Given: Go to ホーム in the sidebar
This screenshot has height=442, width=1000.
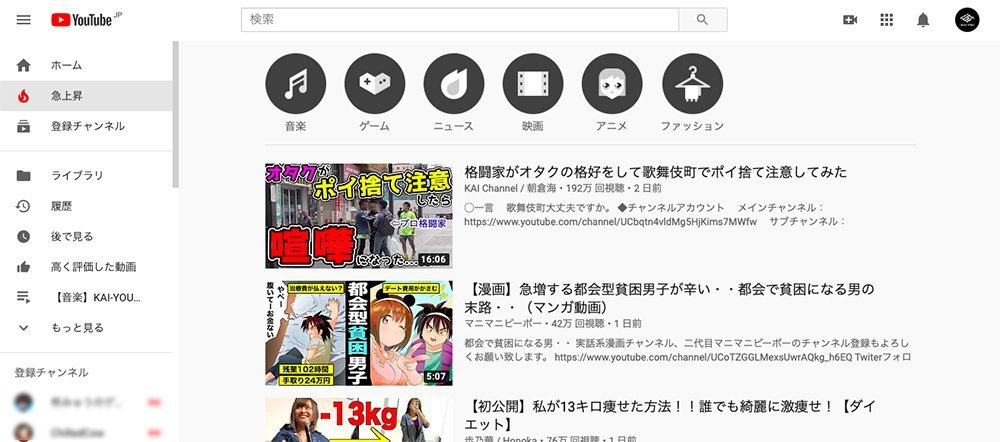Looking at the screenshot, I should coord(66,65).
